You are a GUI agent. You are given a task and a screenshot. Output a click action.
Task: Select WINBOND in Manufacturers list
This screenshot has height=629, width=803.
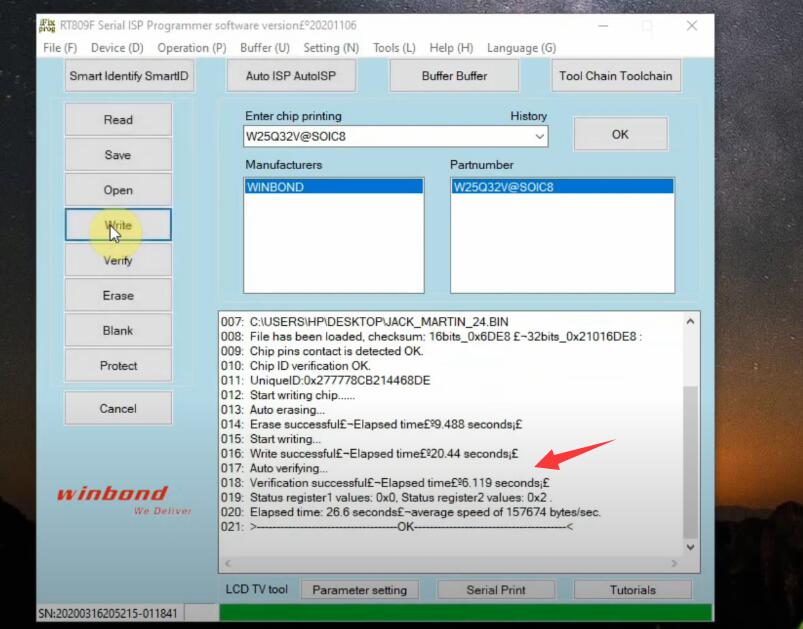334,187
